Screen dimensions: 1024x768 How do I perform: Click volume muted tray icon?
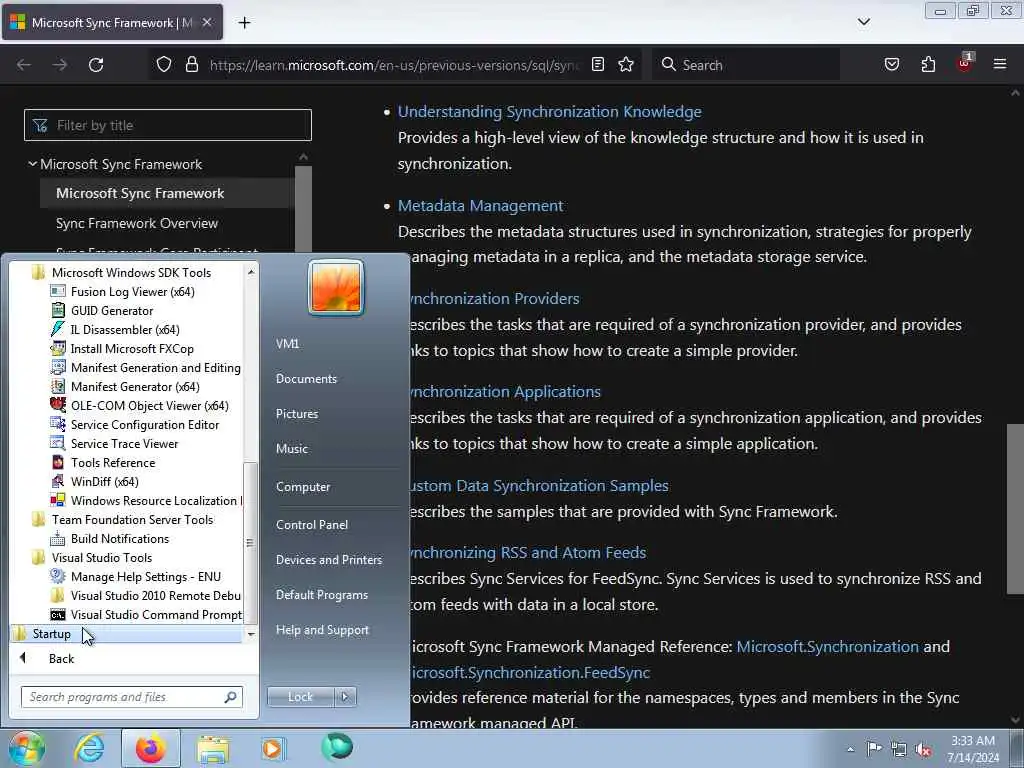click(x=923, y=749)
